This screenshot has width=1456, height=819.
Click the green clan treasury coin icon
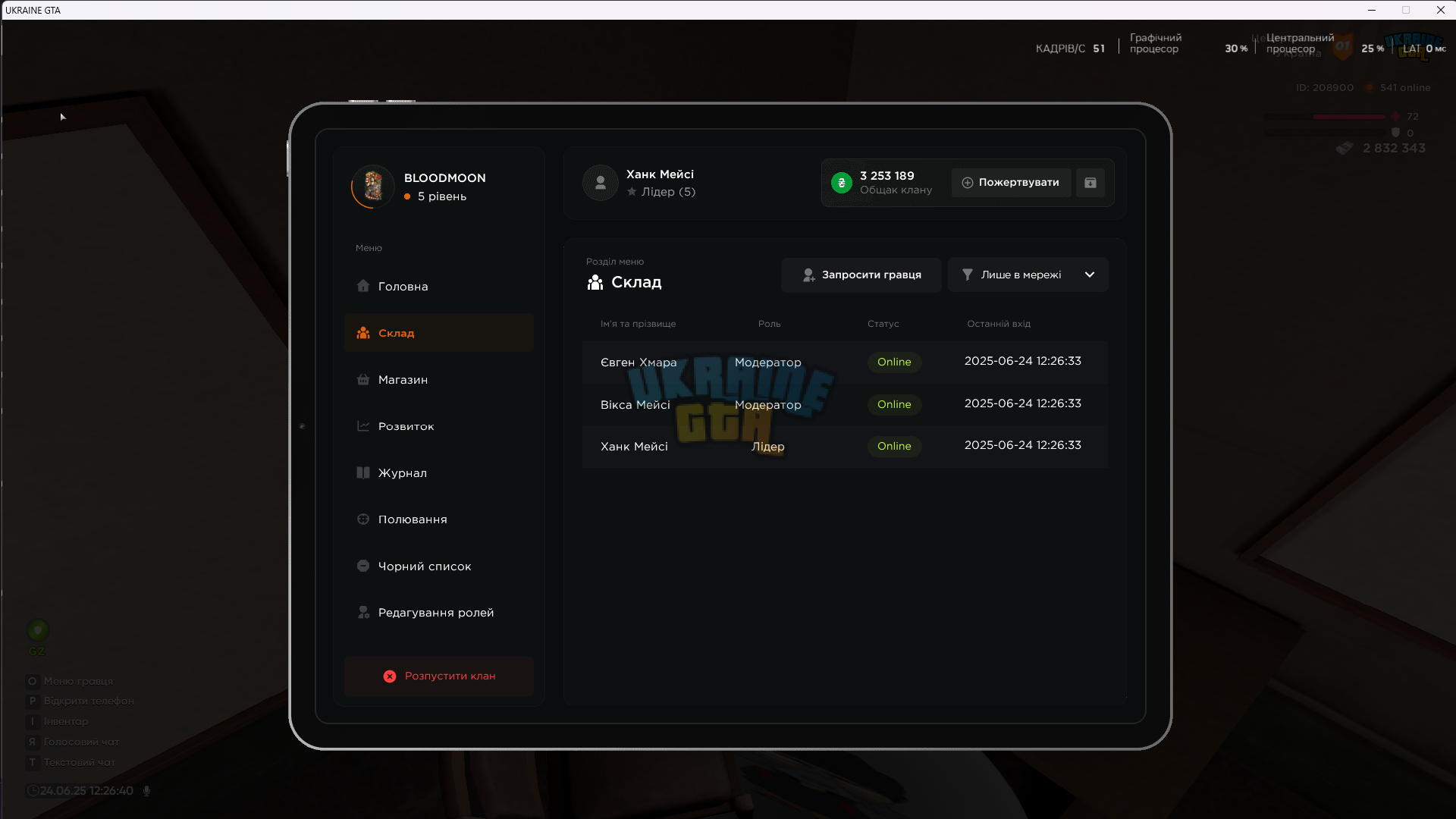pyautogui.click(x=841, y=183)
